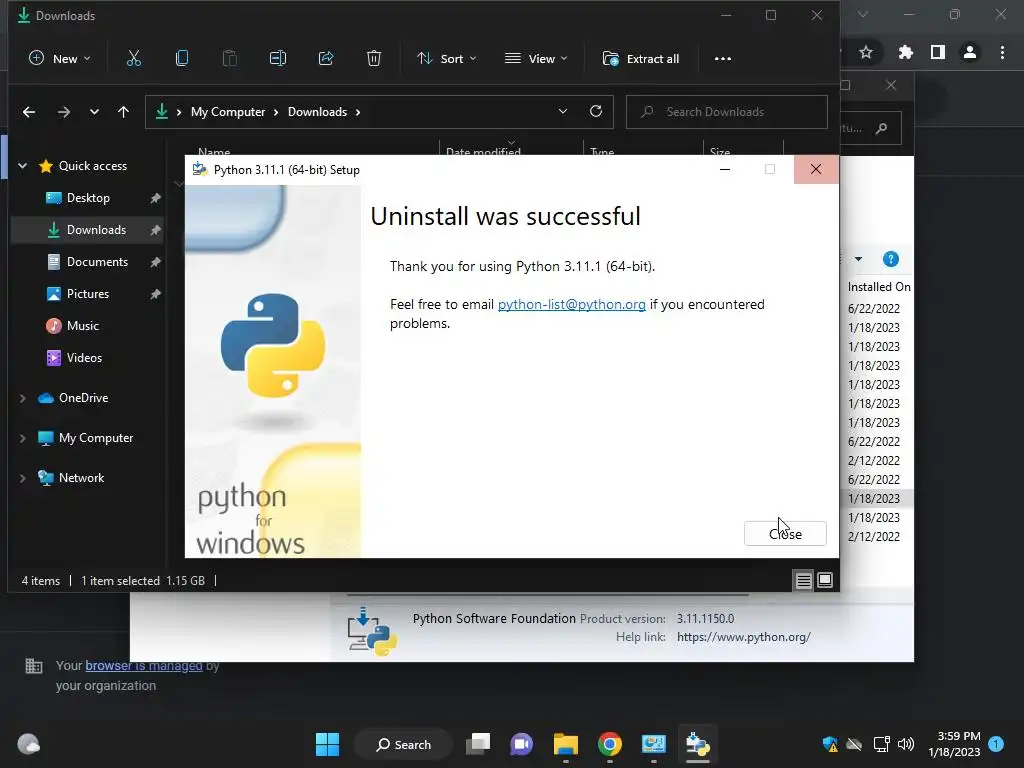Image resolution: width=1024 pixels, height=768 pixels.
Task: Click the Search Downloads field
Action: (x=727, y=112)
